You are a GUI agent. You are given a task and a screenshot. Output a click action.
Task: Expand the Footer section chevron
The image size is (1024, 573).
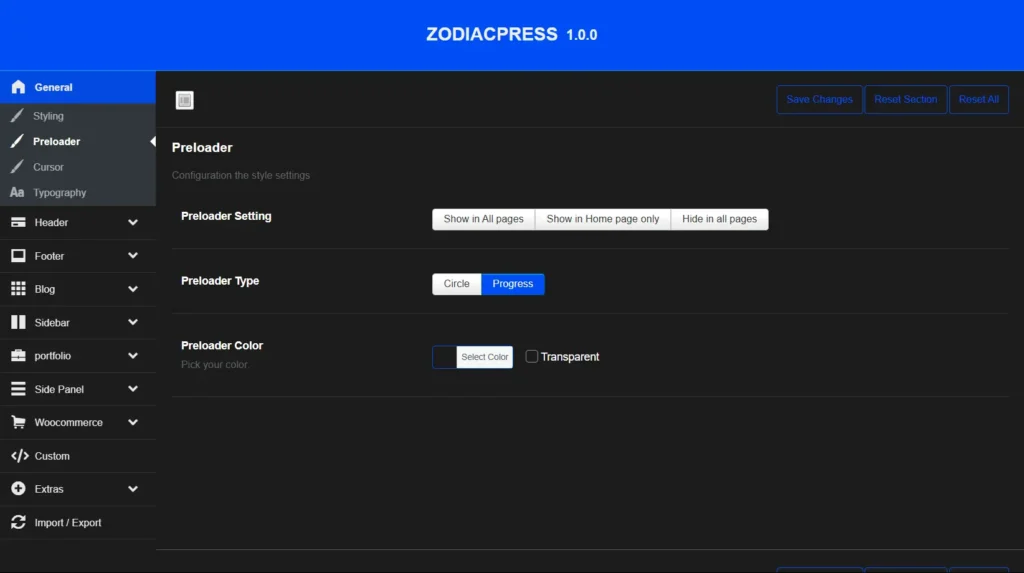[133, 256]
